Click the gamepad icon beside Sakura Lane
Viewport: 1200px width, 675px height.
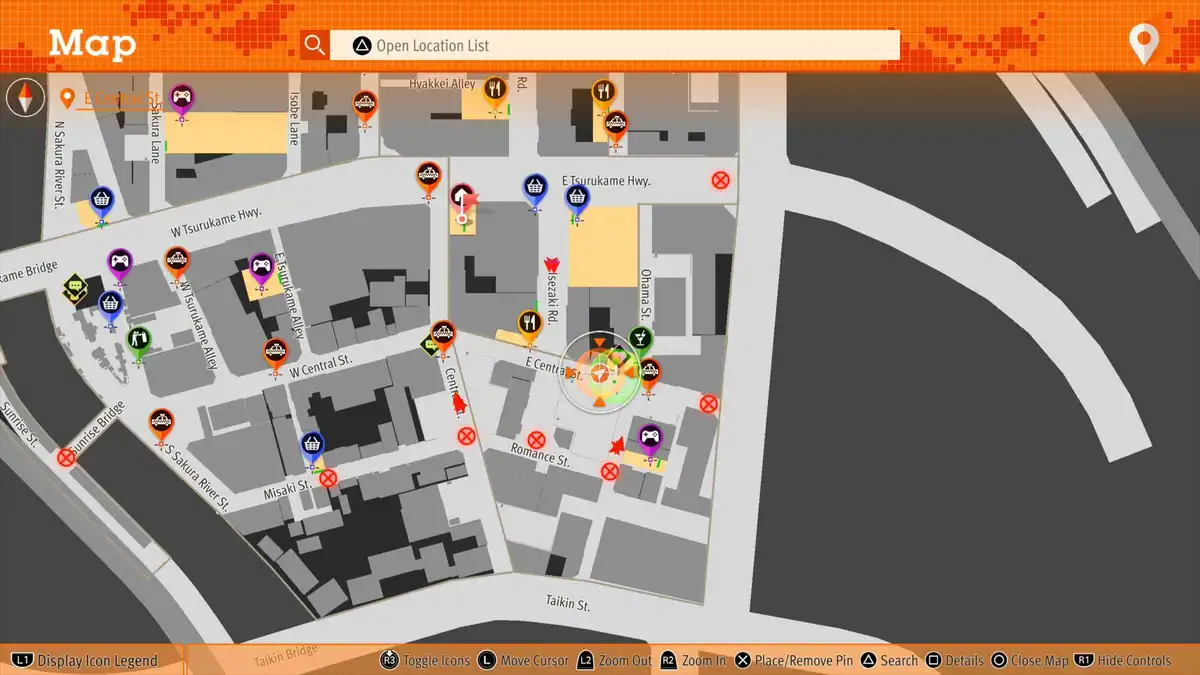click(x=182, y=98)
